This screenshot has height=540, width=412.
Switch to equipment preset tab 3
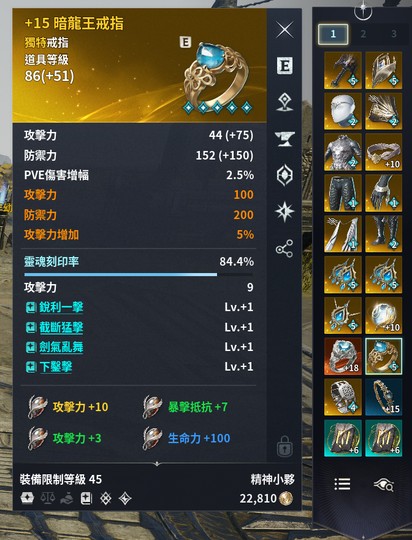click(394, 34)
